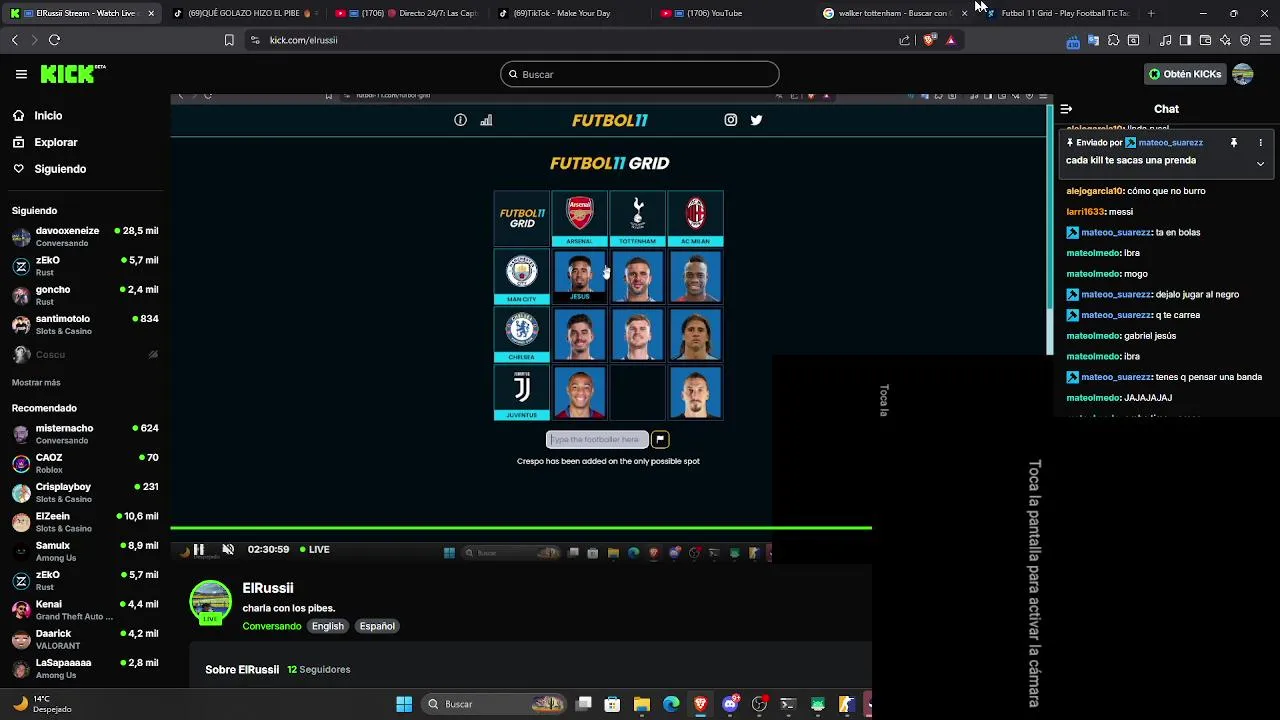Open the Kick hamburger menu
The height and width of the screenshot is (720, 1280).
coord(21,74)
